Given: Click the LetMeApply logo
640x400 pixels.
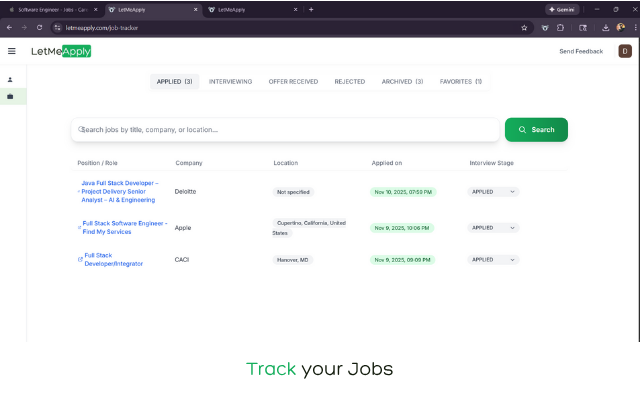Looking at the screenshot, I should (x=61, y=51).
